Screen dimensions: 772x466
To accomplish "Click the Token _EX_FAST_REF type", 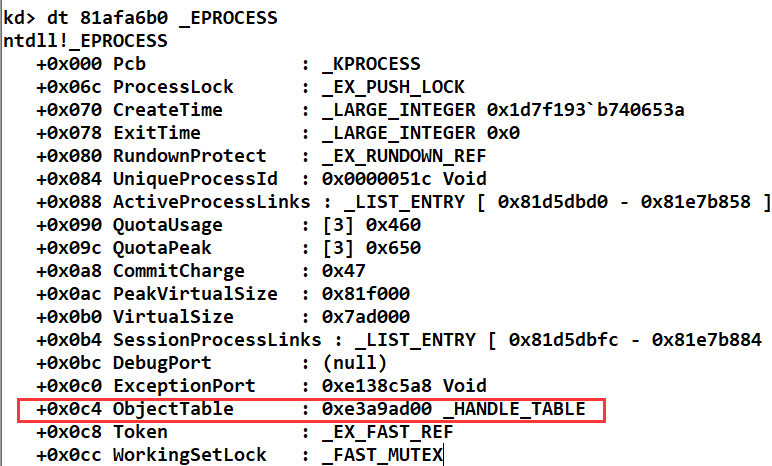I will (387, 432).
